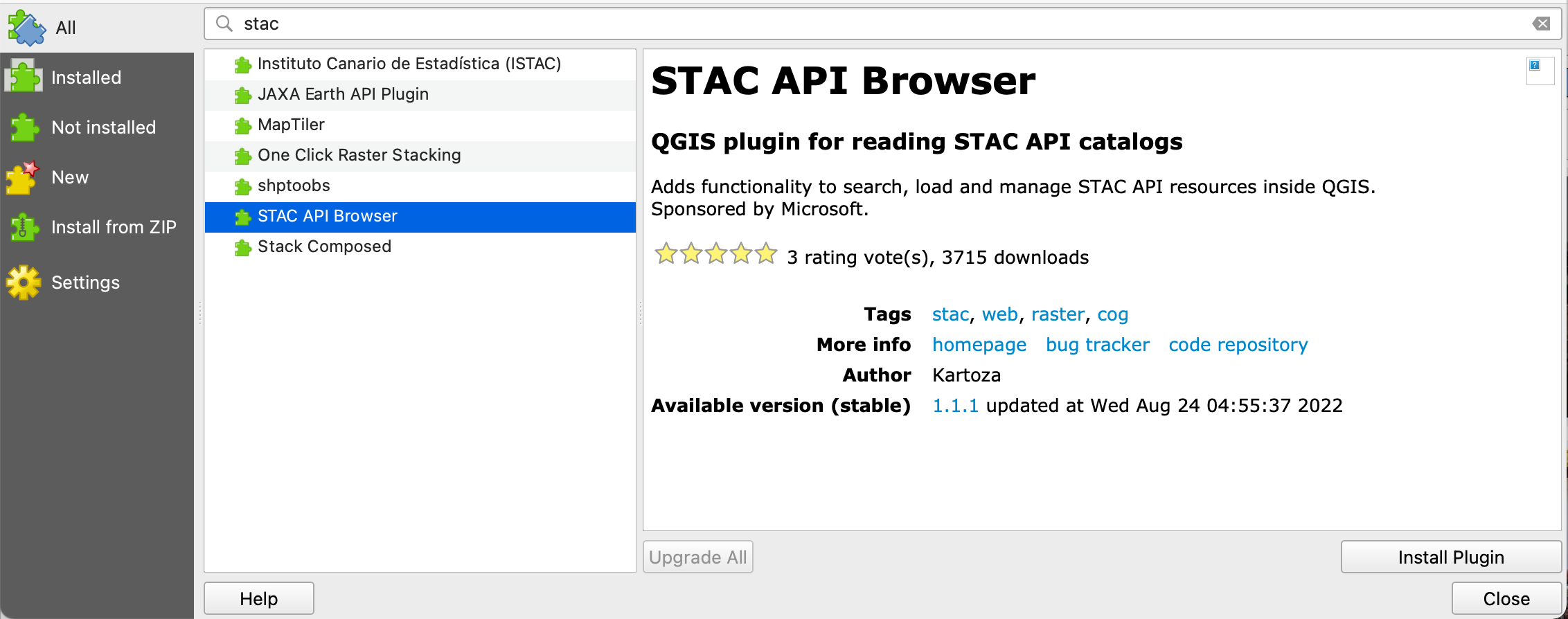The image size is (1568, 619).
Task: Open the bug tracker link
Action: [1098, 346]
